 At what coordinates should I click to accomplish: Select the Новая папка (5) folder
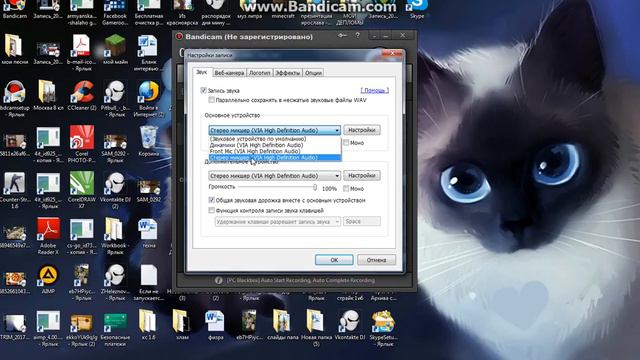point(316,328)
